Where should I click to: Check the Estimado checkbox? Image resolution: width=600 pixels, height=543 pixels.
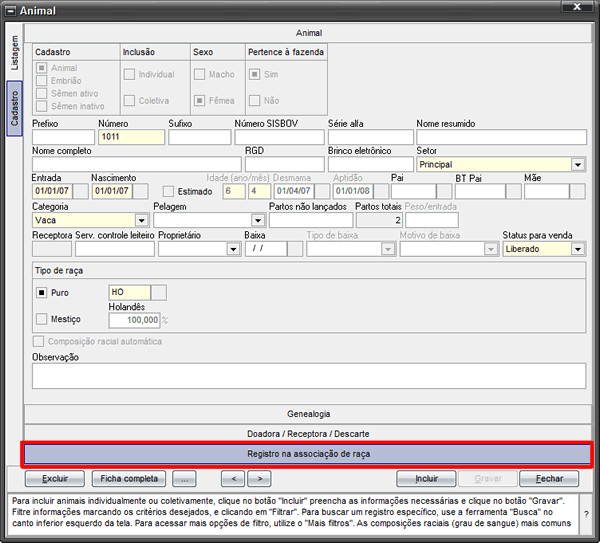point(168,191)
